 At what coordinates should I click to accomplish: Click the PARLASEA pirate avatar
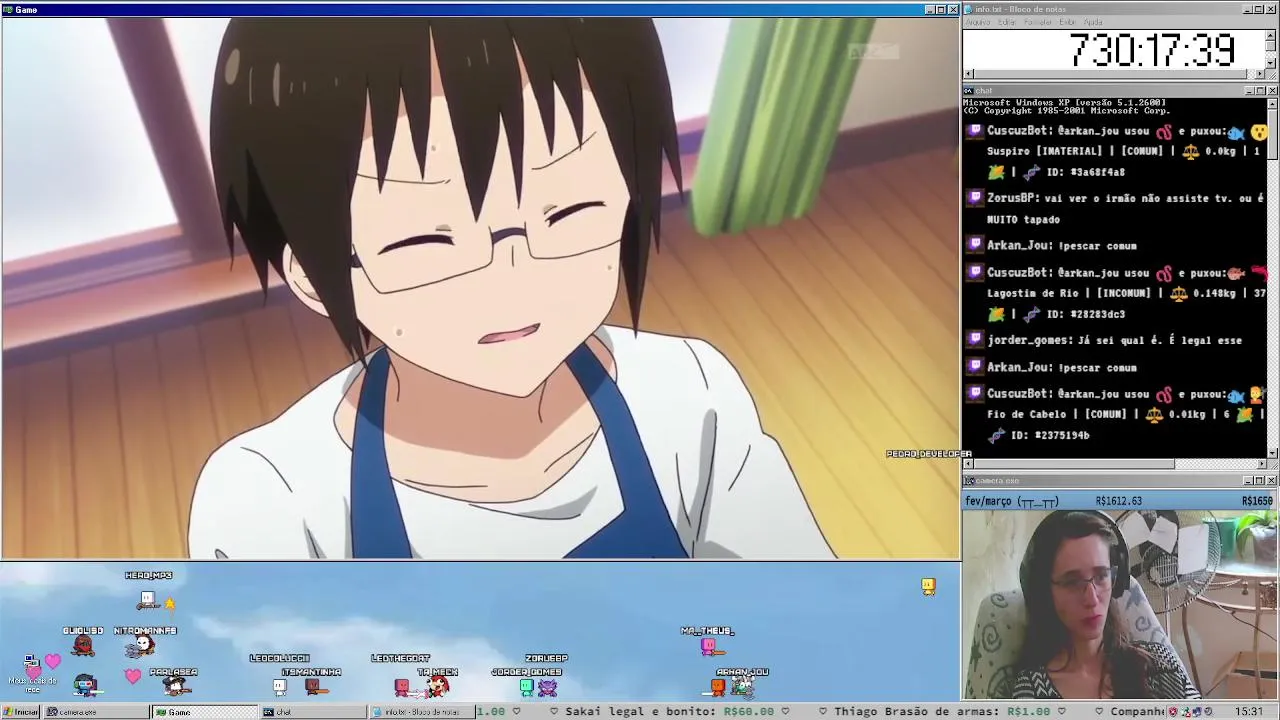pos(176,686)
